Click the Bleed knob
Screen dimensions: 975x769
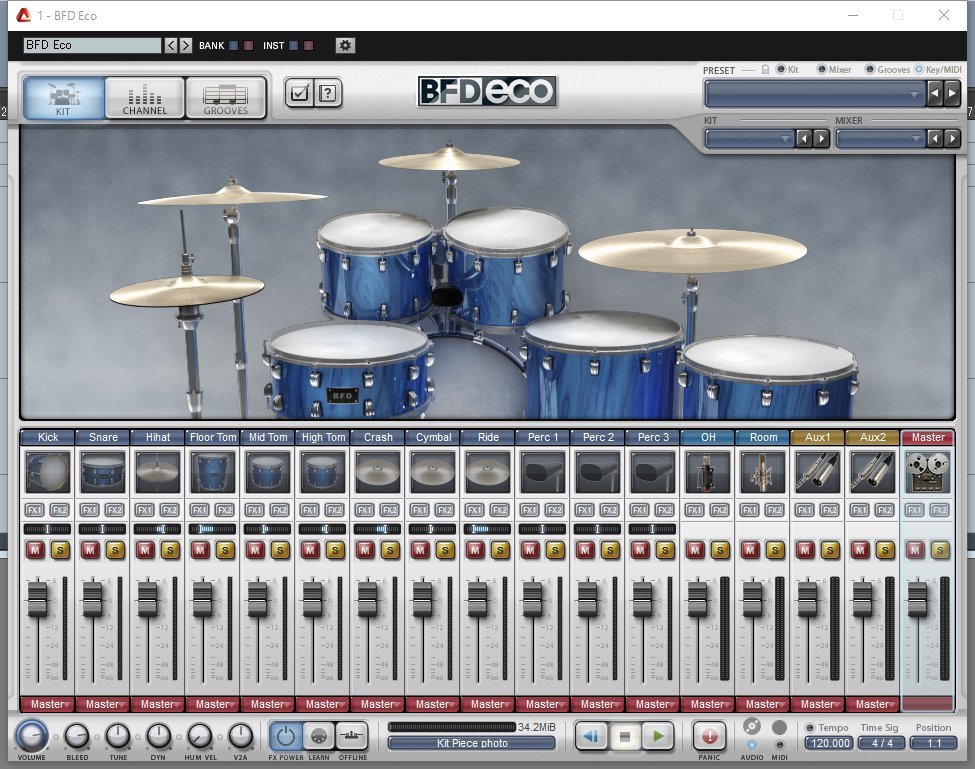pos(77,736)
